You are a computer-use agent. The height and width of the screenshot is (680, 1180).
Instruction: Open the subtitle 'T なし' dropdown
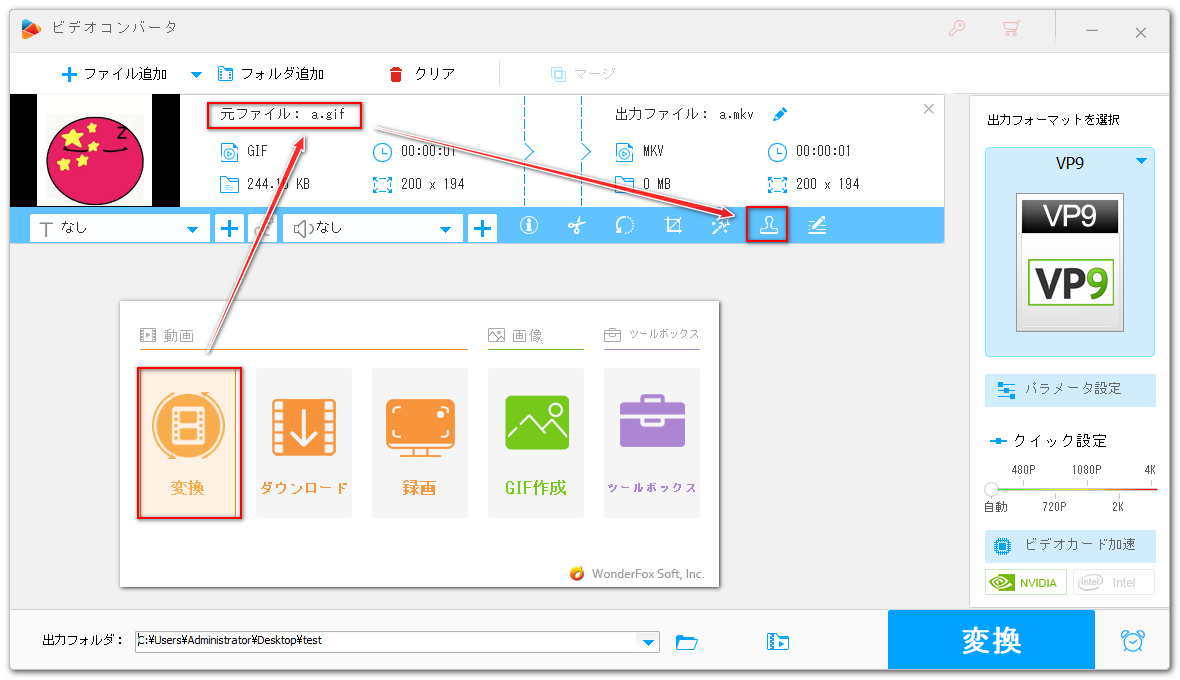pyautogui.click(x=118, y=227)
